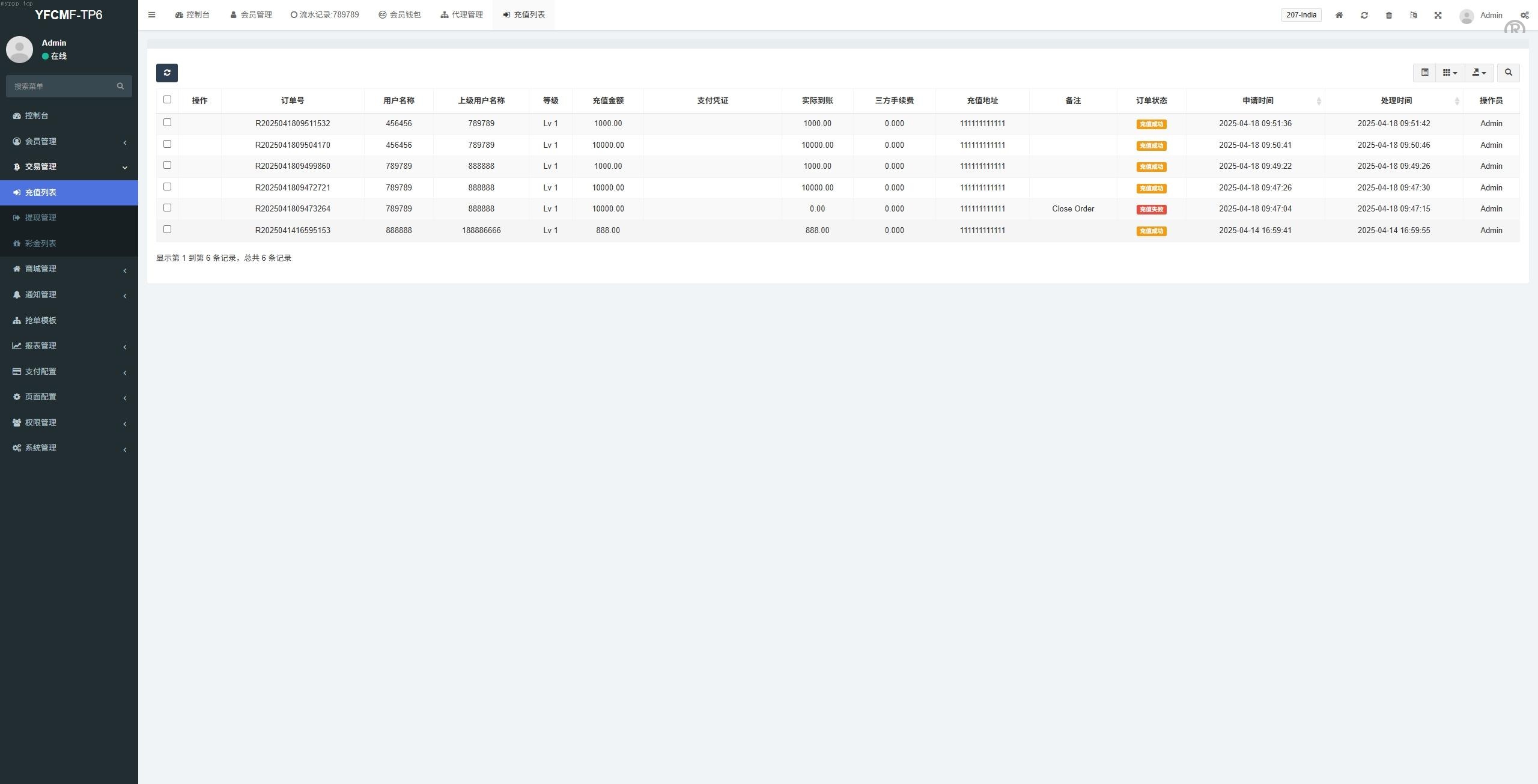Open the table search magnifier button
Viewport: 1538px width, 784px height.
pyautogui.click(x=1508, y=73)
